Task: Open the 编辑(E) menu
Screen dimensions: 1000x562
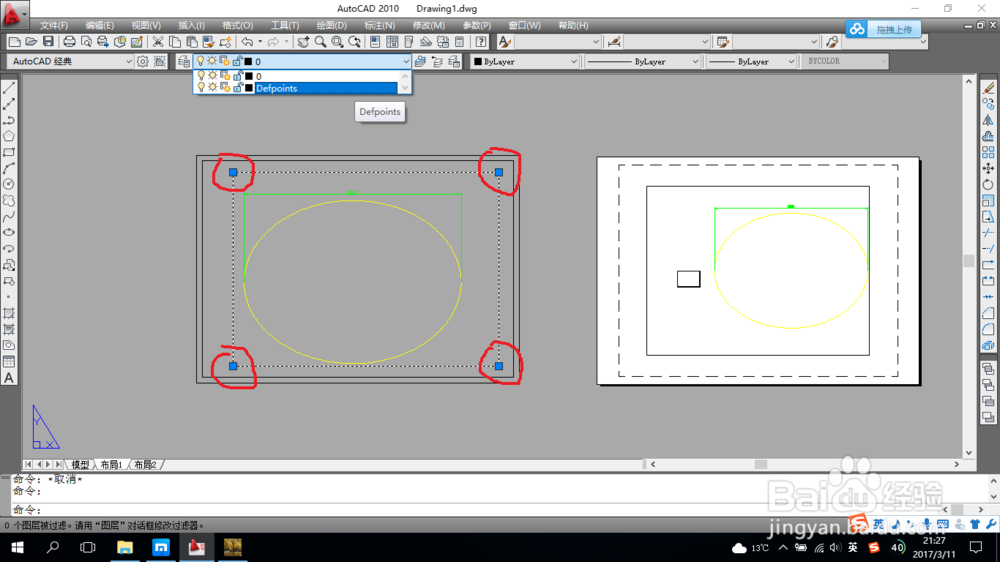Action: pos(99,26)
